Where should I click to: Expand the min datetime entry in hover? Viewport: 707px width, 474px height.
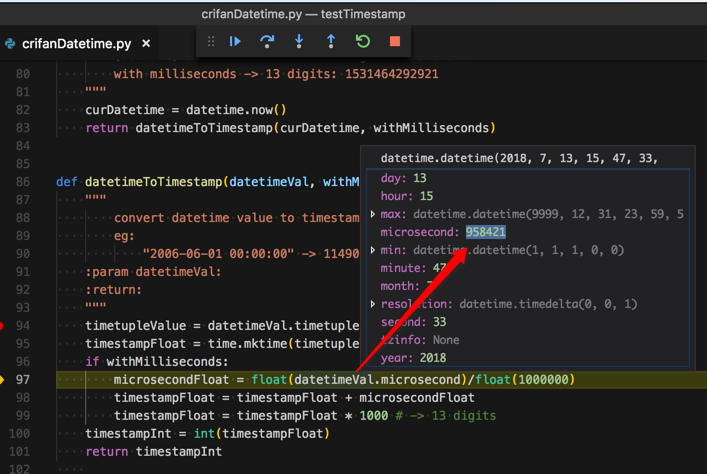point(373,250)
